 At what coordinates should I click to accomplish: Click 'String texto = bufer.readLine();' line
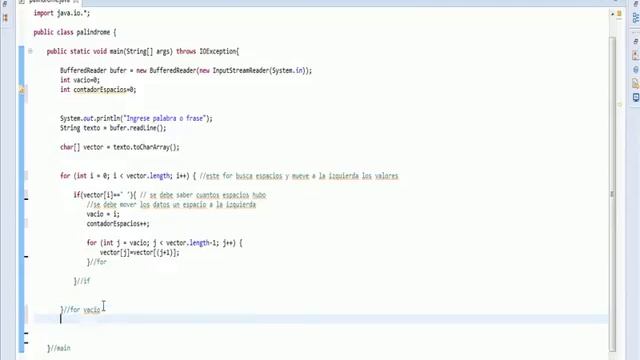(x=113, y=128)
